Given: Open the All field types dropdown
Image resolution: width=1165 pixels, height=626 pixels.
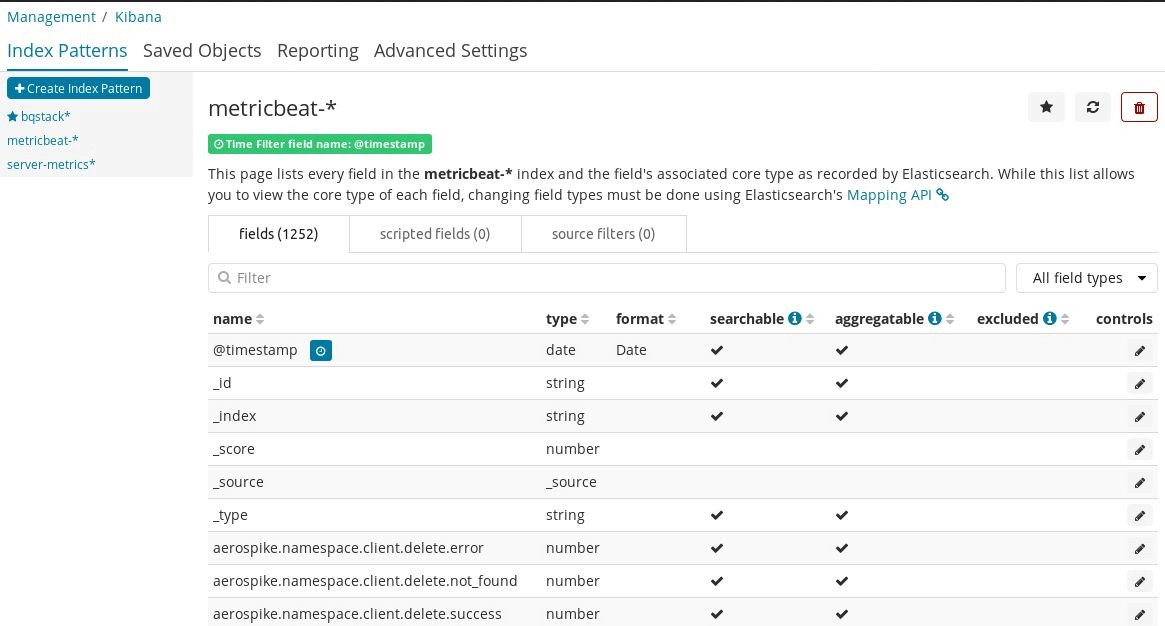Looking at the screenshot, I should (x=1086, y=278).
